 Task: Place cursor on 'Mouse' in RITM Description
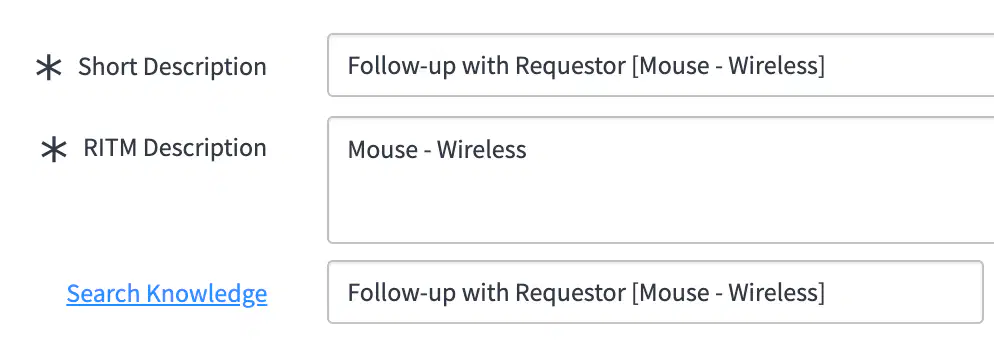pos(383,150)
